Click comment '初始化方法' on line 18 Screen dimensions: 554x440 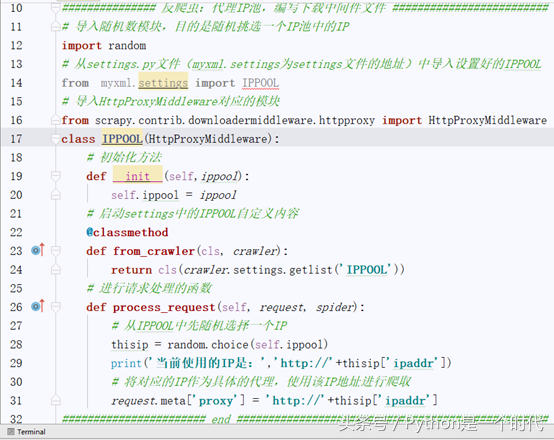pos(124,158)
